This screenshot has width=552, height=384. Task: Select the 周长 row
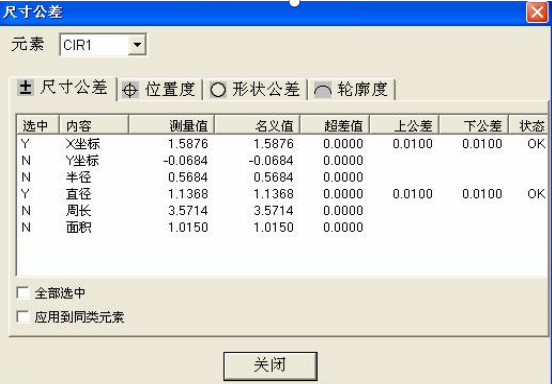282,211
